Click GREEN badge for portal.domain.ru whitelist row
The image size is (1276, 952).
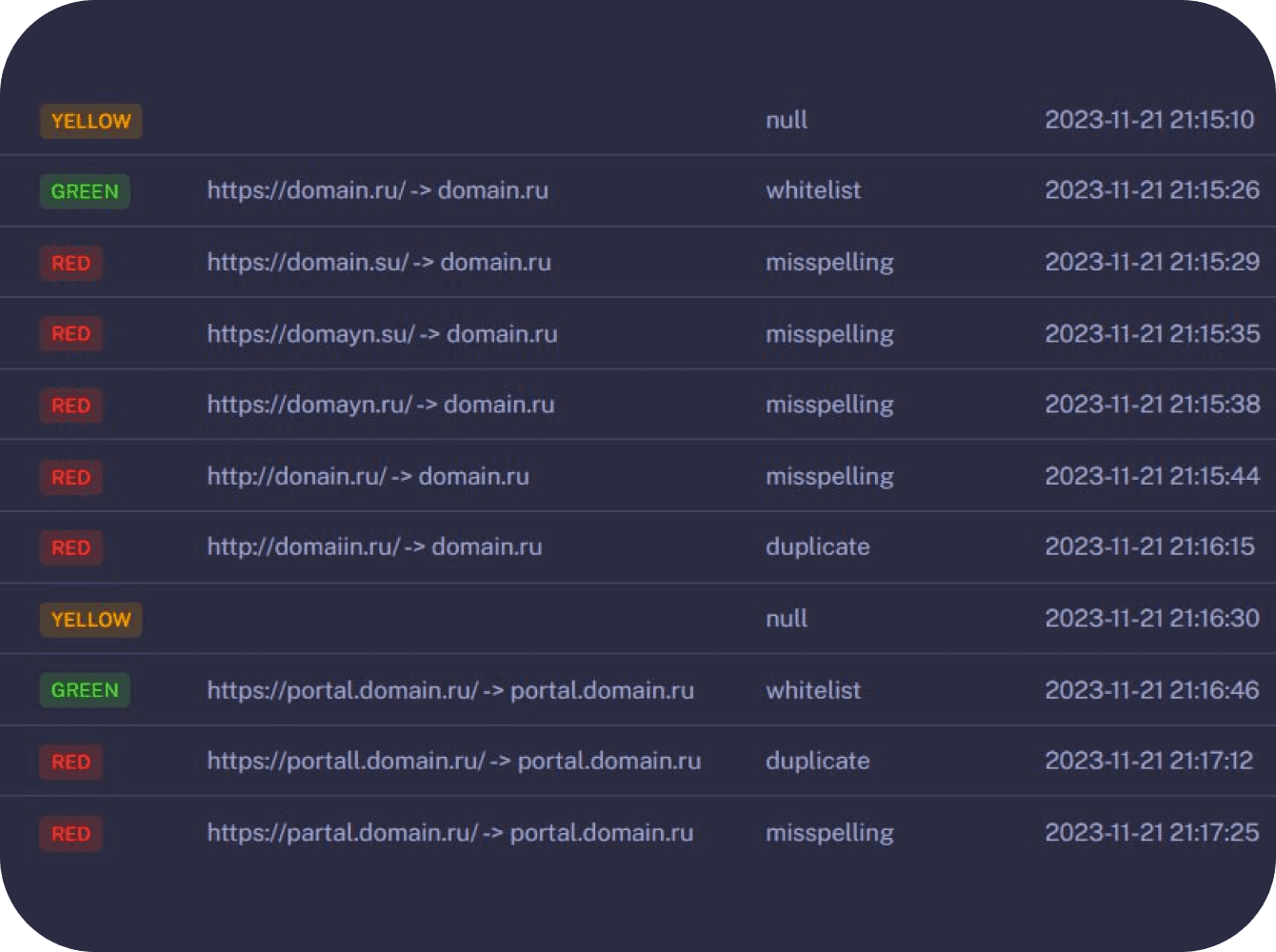click(85, 690)
